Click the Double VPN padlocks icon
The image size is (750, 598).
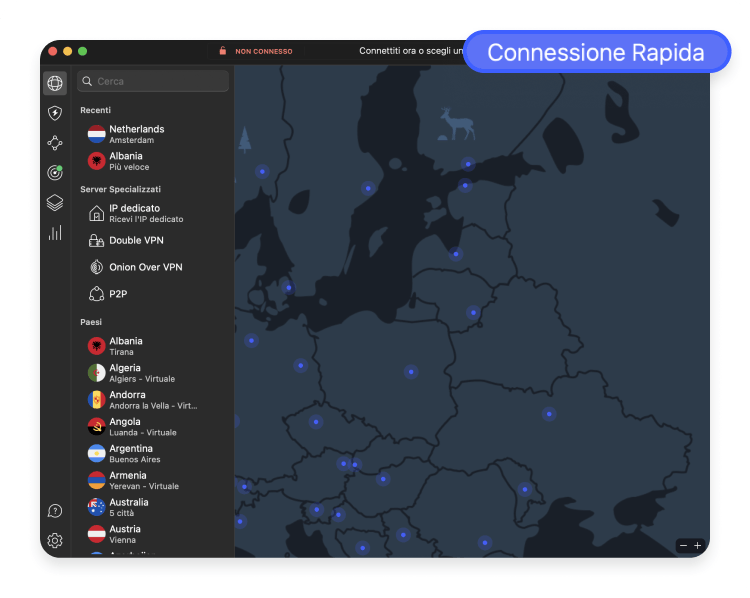click(x=97, y=241)
